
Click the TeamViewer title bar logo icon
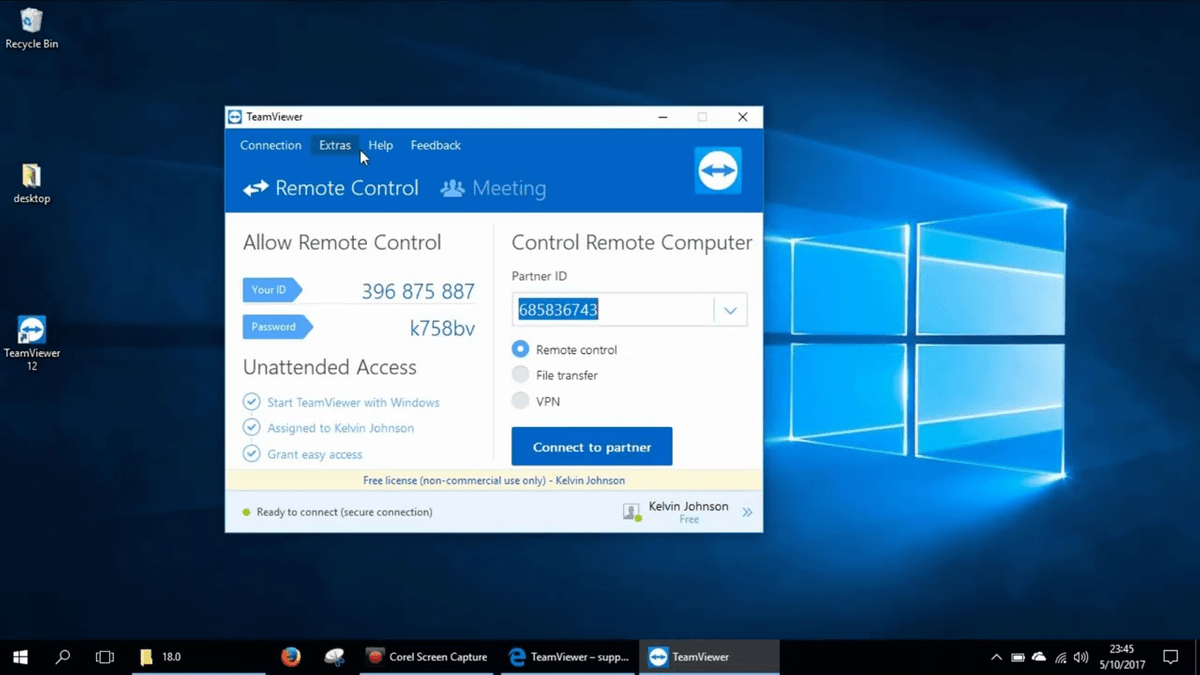coord(235,117)
